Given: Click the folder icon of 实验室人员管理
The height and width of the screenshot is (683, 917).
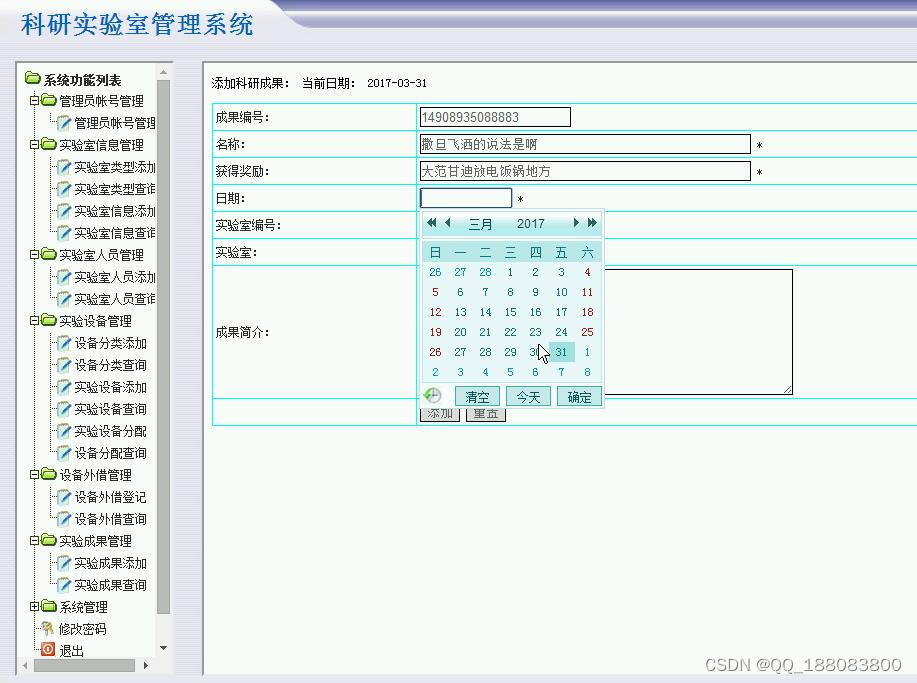Looking at the screenshot, I should click(47, 255).
